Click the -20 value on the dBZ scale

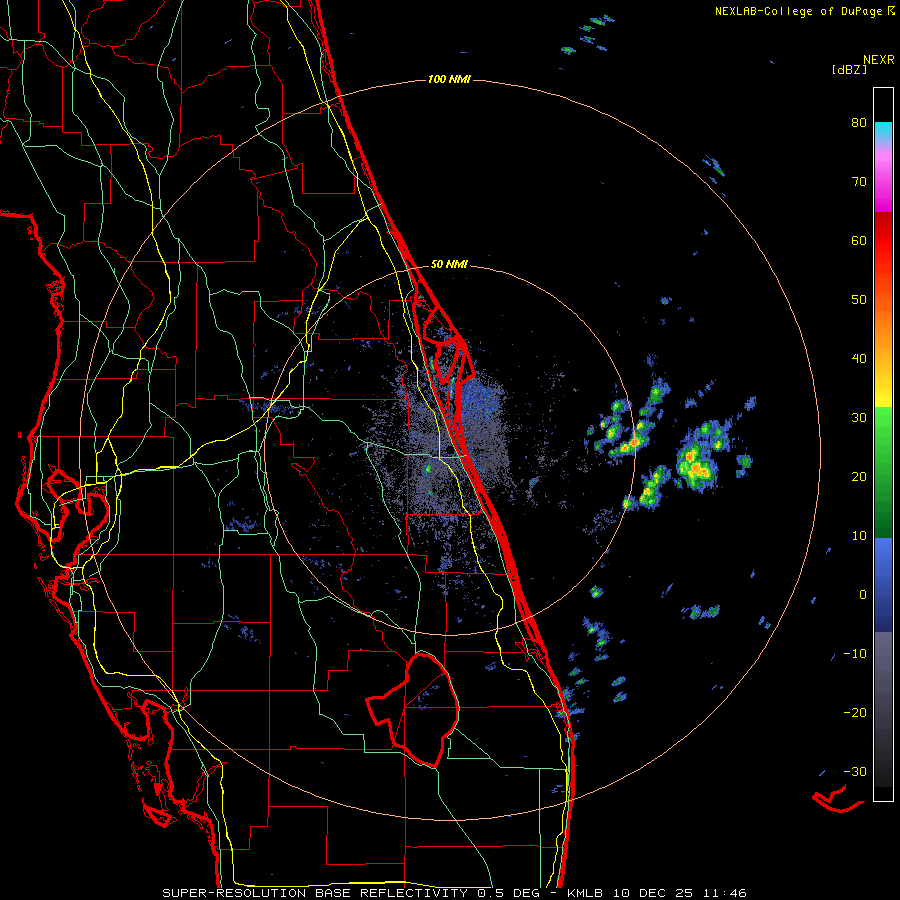click(855, 713)
